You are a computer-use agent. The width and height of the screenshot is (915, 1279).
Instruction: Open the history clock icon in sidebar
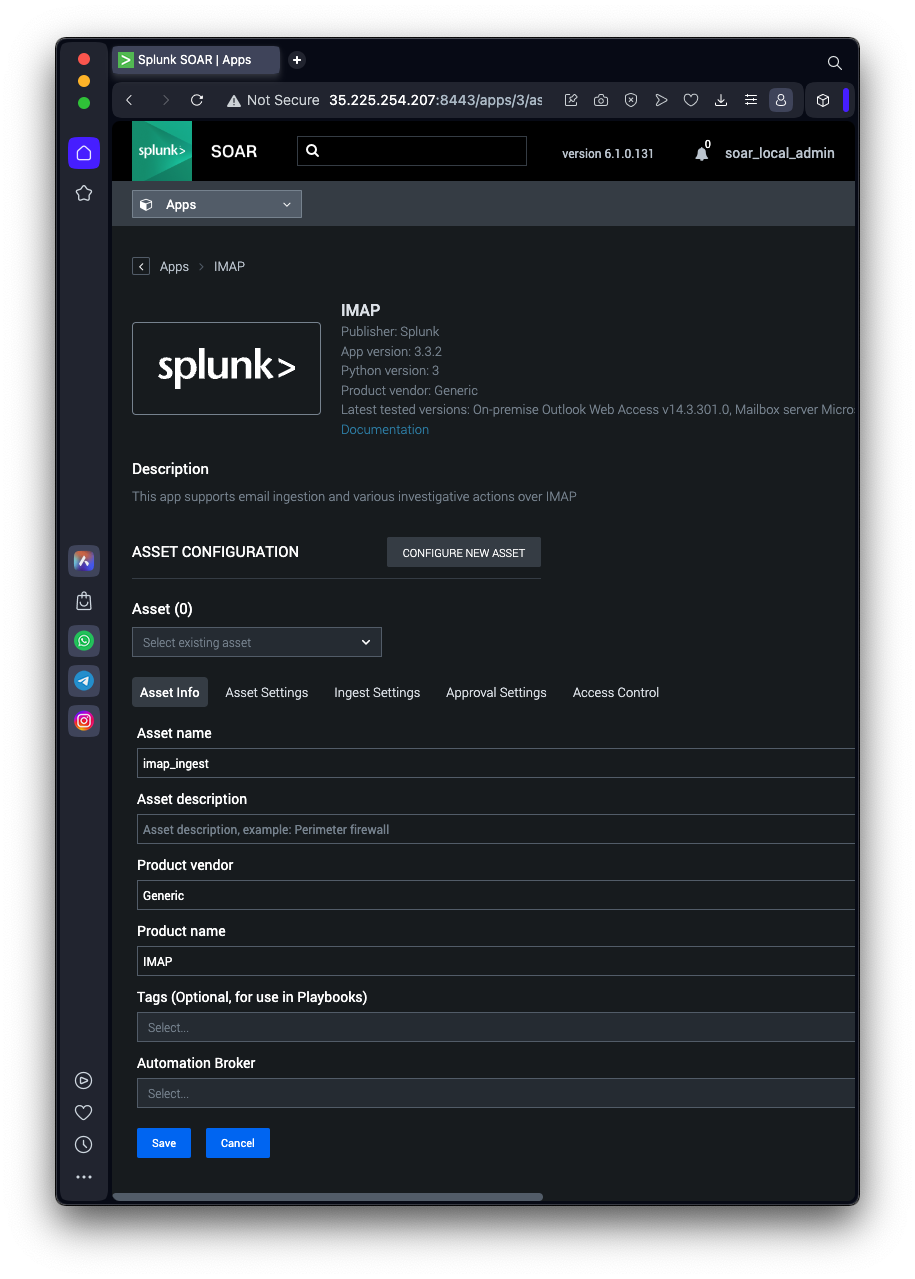[x=84, y=1144]
